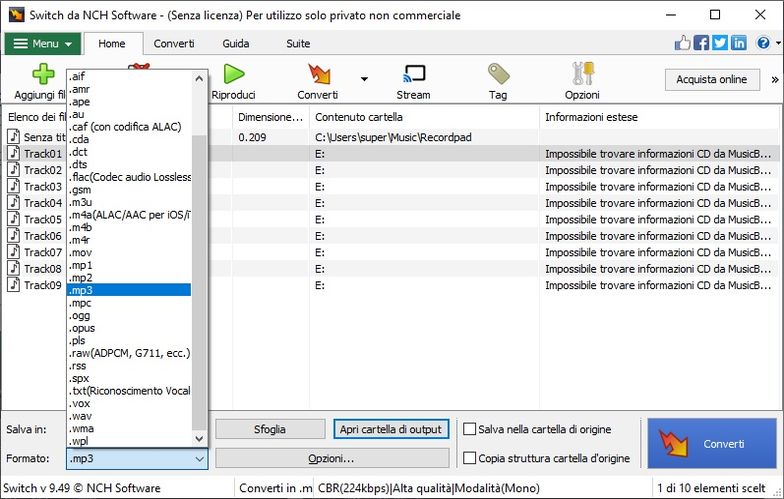Click the Contenuto cartella column header

click(424, 117)
